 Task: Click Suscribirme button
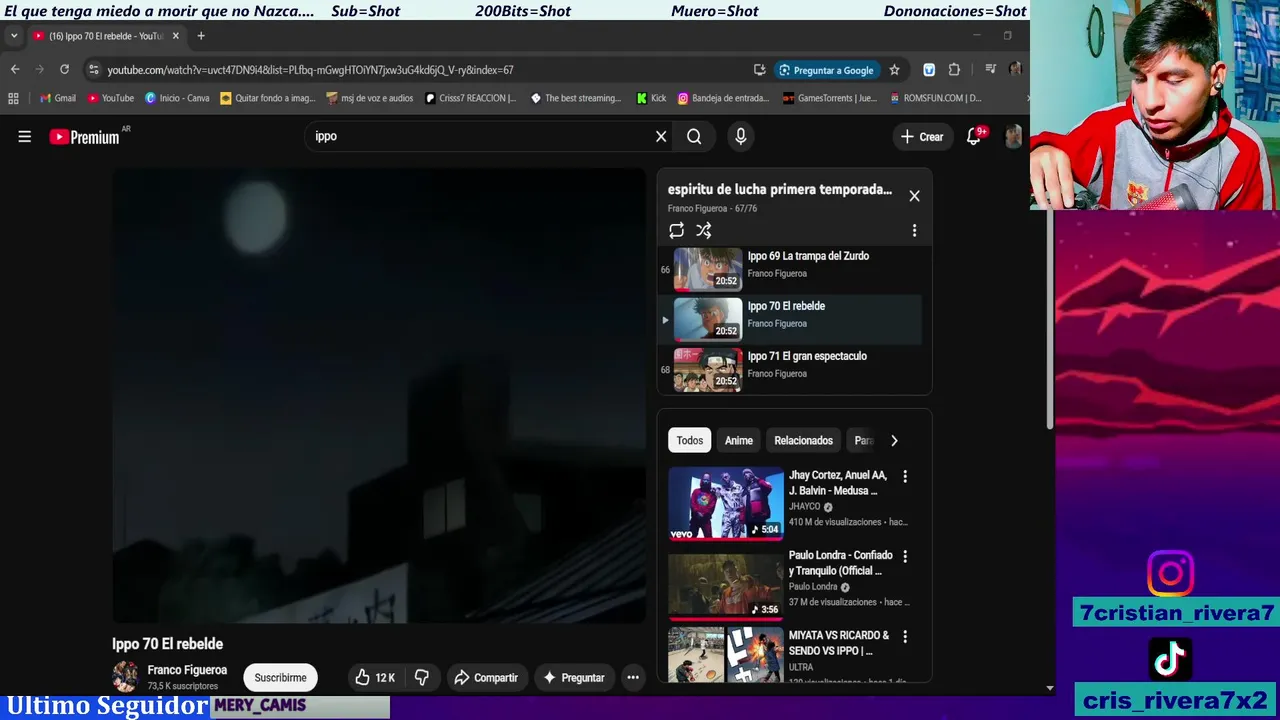tap(280, 678)
